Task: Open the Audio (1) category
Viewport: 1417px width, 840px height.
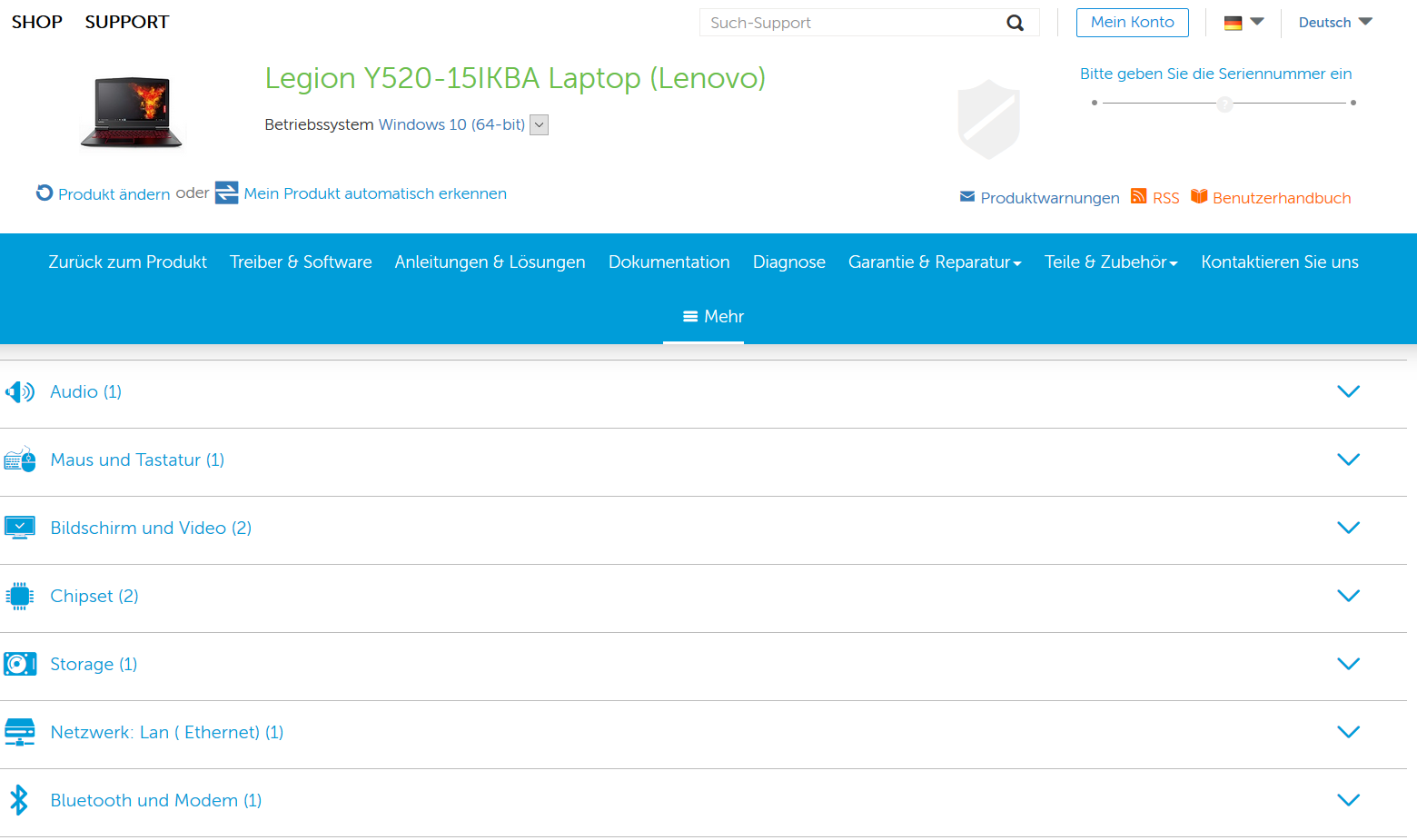Action: [86, 391]
